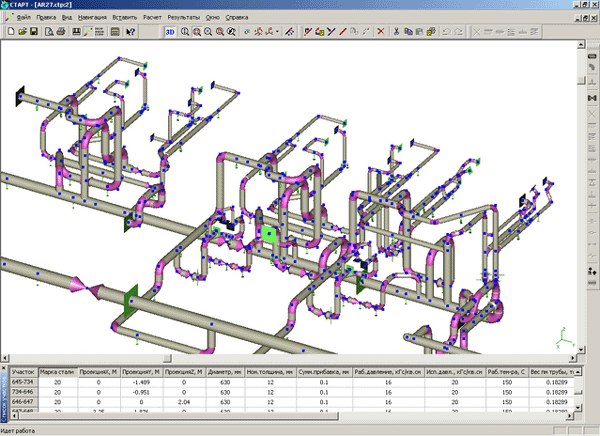
Task: Click the blue-dot magnifier zoom icon
Action: click(208, 32)
